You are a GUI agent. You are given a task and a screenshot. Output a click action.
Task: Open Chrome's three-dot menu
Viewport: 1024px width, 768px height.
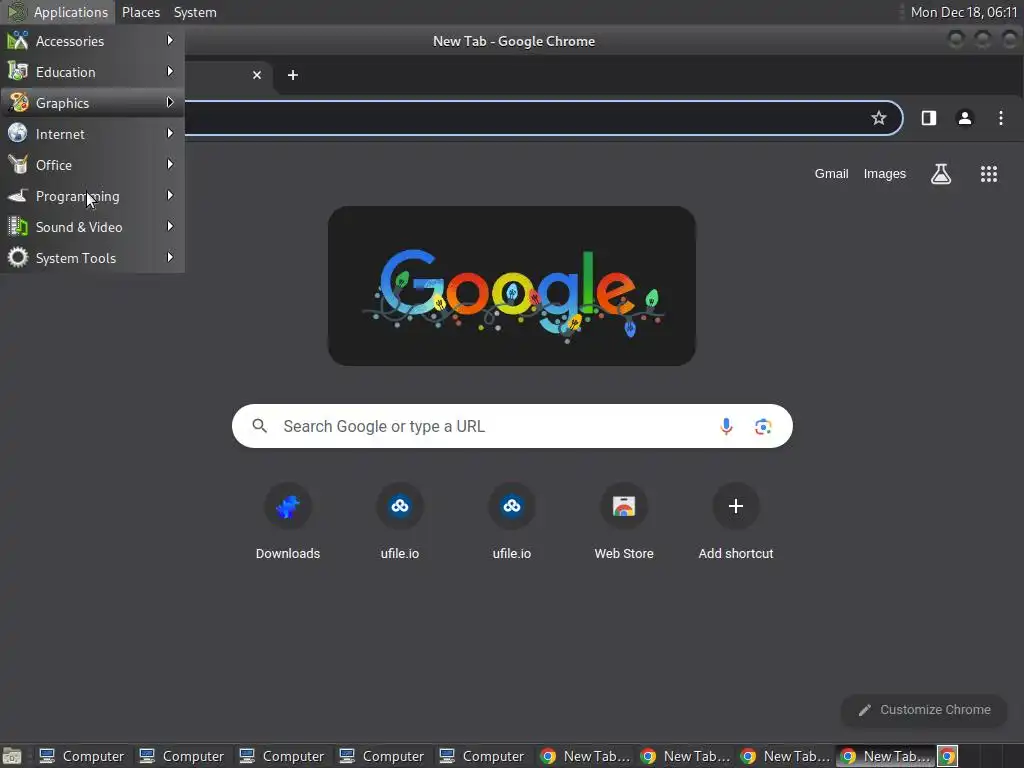[1000, 118]
